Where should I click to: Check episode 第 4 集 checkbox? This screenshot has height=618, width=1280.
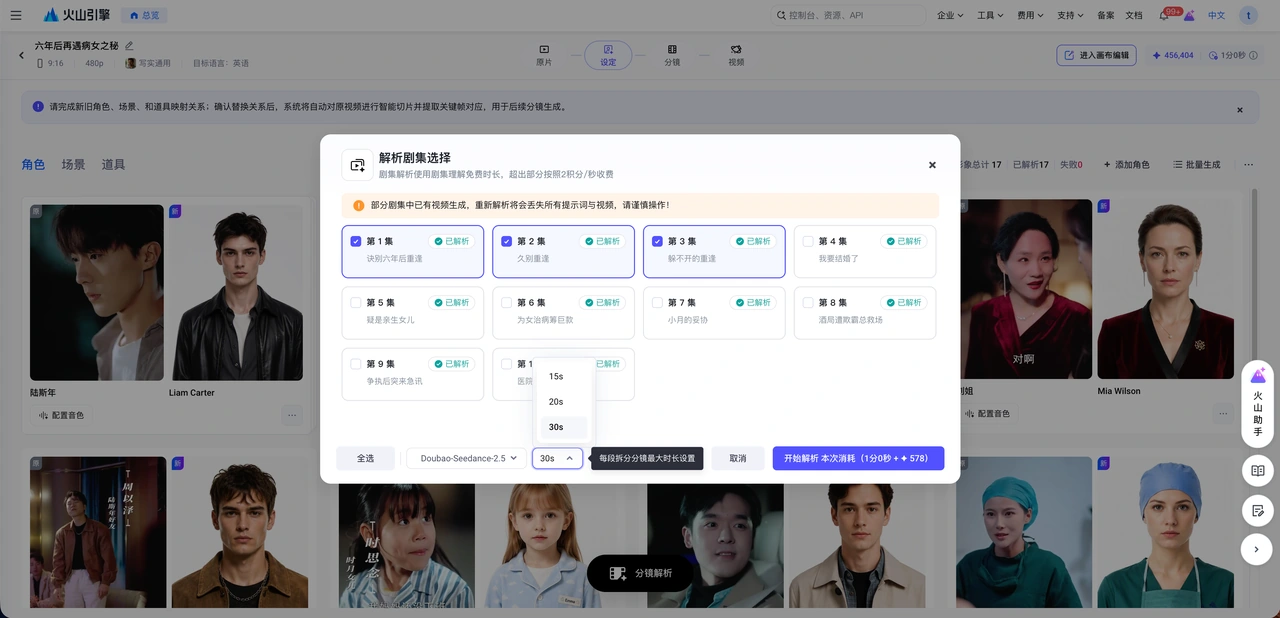(808, 241)
